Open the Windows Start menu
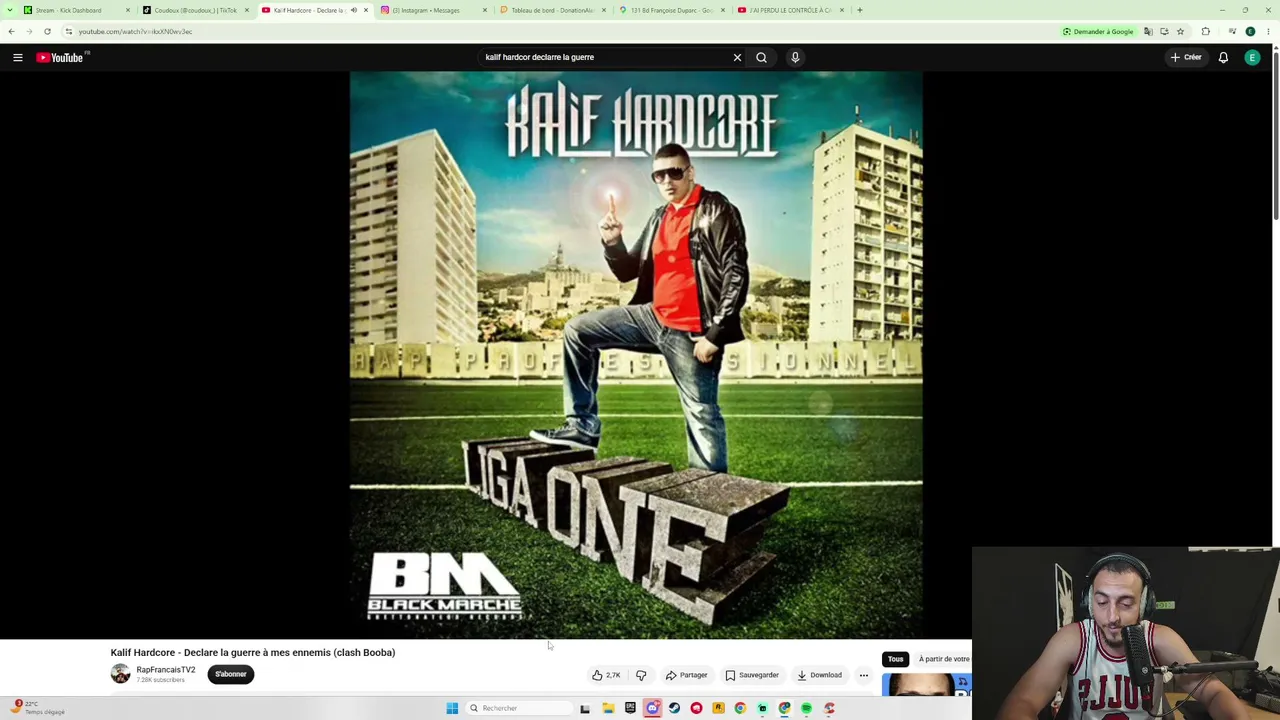This screenshot has width=1280, height=720. pos(452,708)
